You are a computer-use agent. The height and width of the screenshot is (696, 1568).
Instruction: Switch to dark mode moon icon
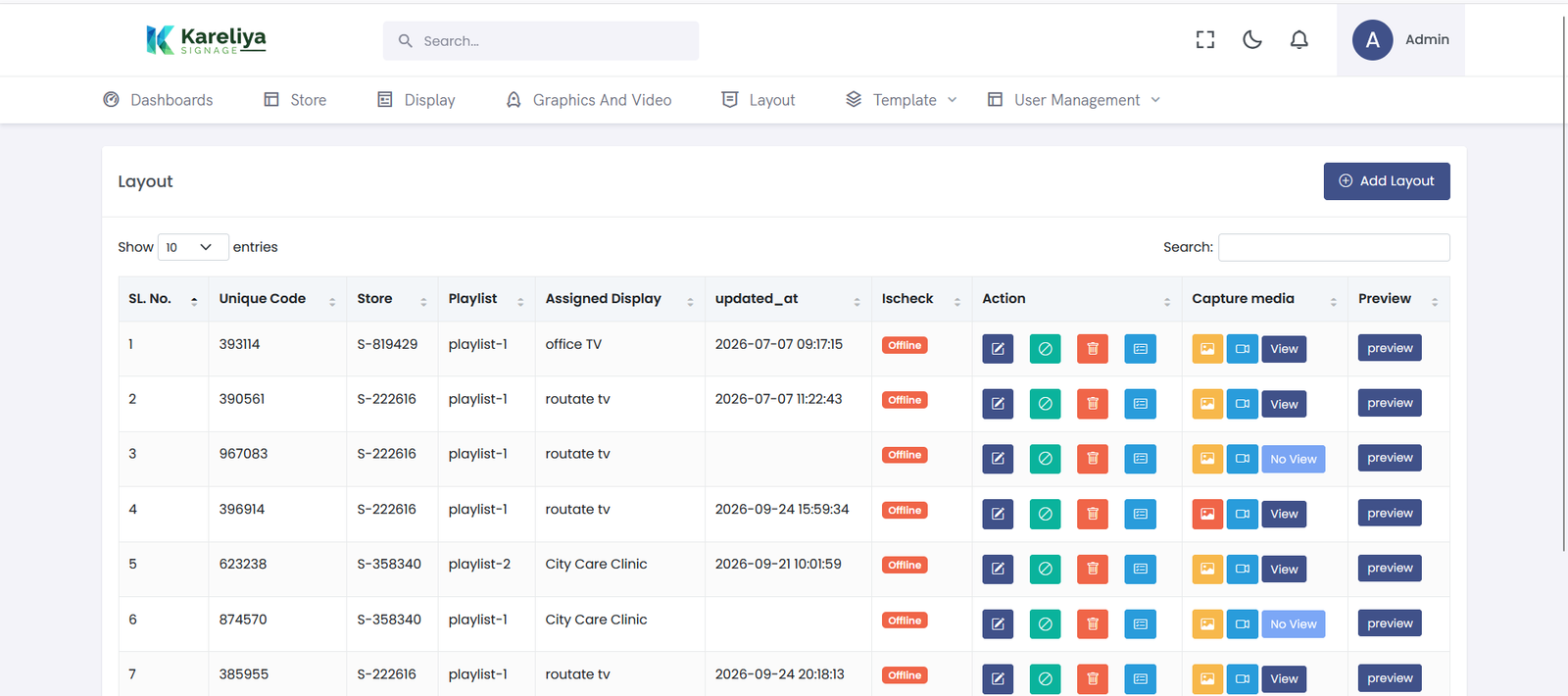[x=1252, y=39]
